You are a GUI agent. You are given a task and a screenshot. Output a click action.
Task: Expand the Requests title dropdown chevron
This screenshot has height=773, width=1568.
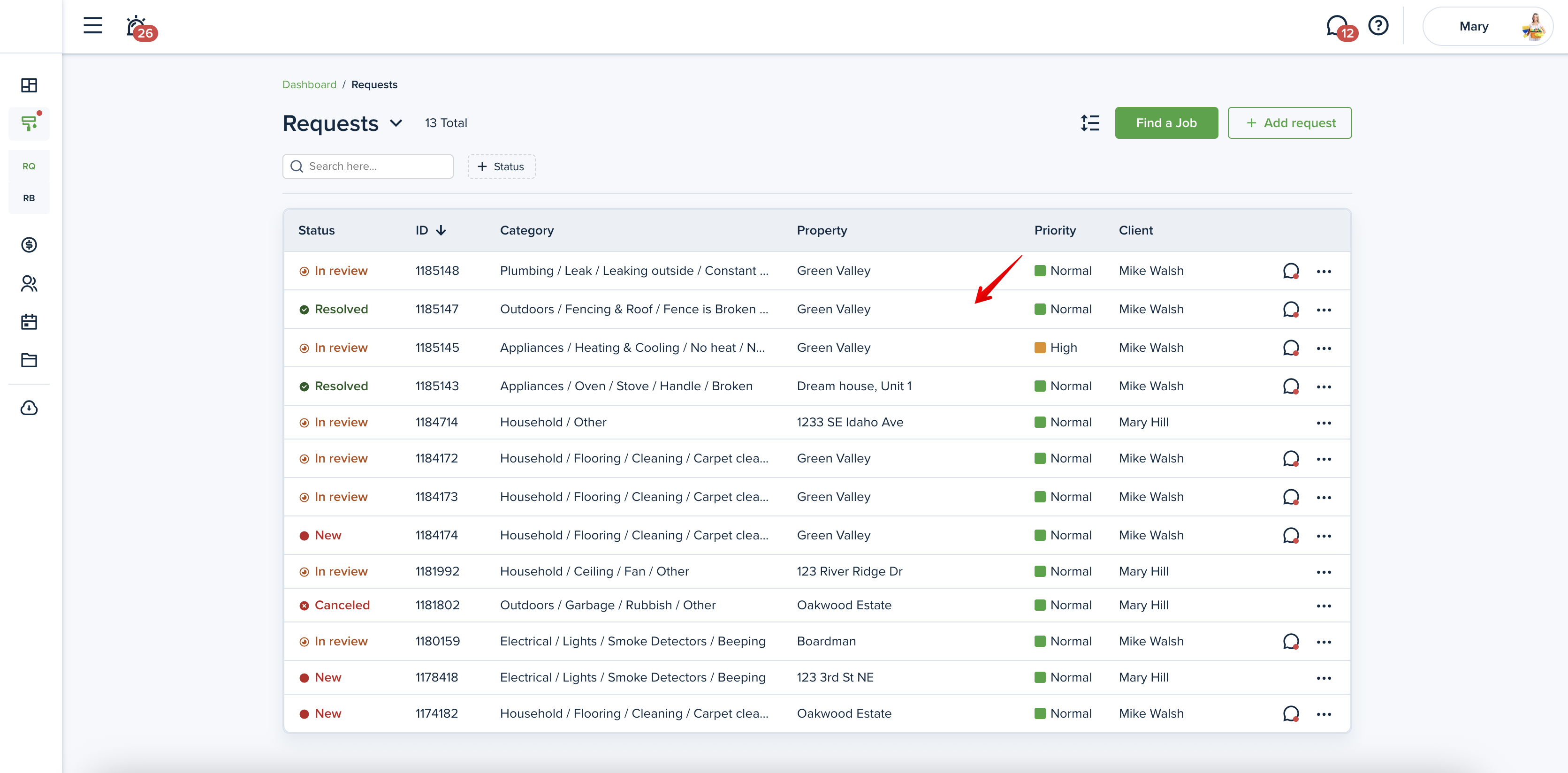(396, 123)
